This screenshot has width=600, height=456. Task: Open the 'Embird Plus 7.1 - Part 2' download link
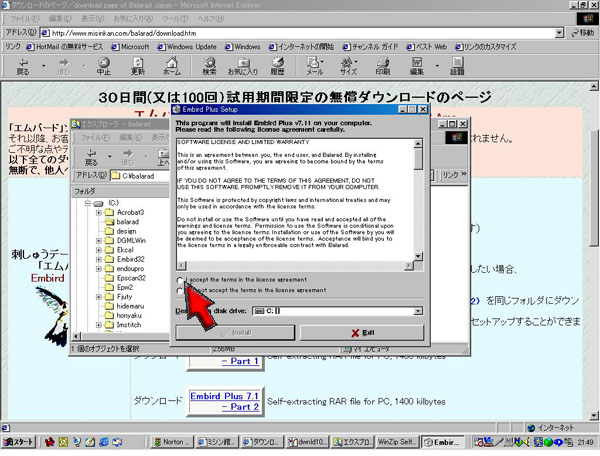coord(225,401)
